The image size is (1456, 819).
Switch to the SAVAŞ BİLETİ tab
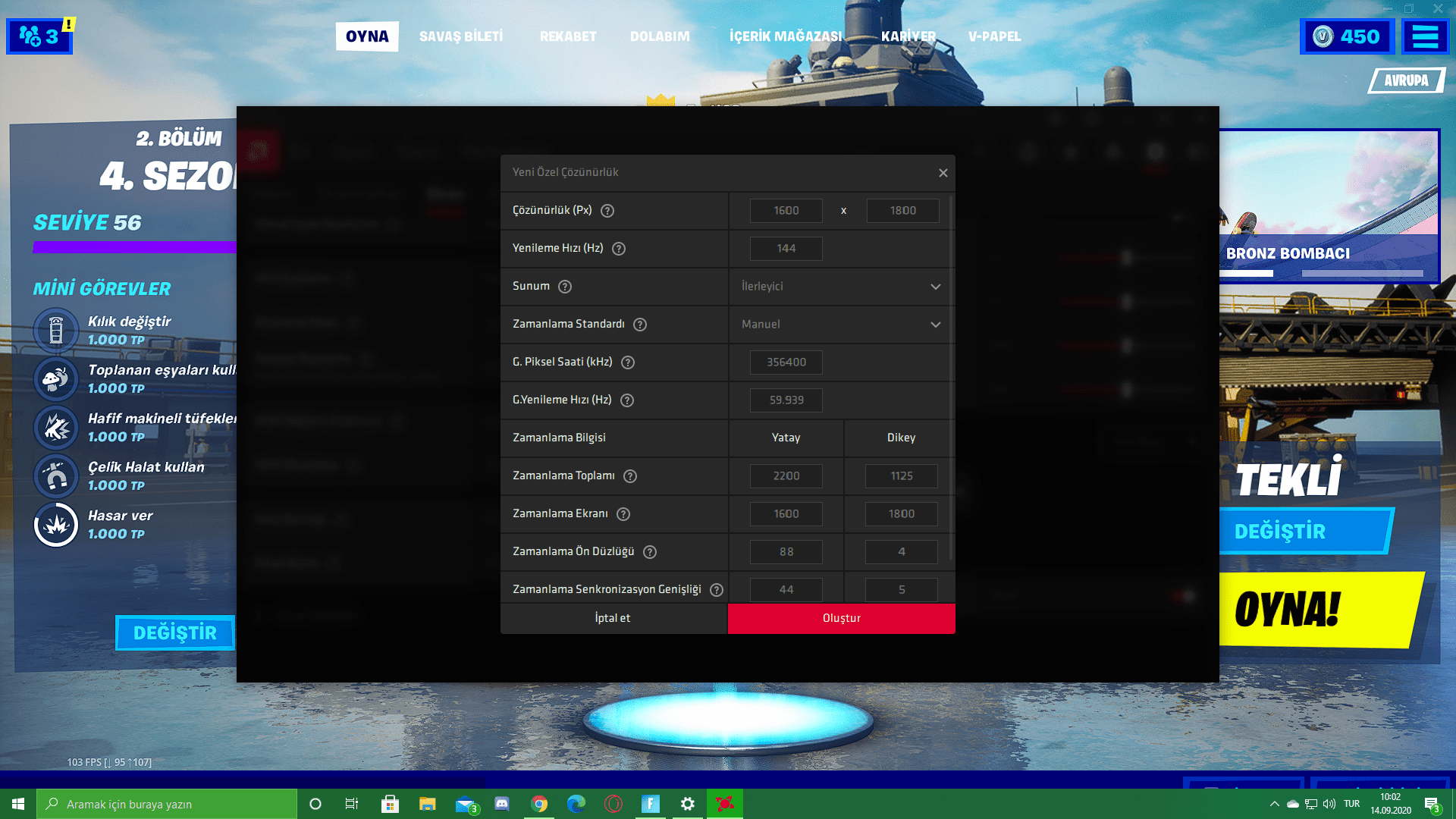[461, 36]
